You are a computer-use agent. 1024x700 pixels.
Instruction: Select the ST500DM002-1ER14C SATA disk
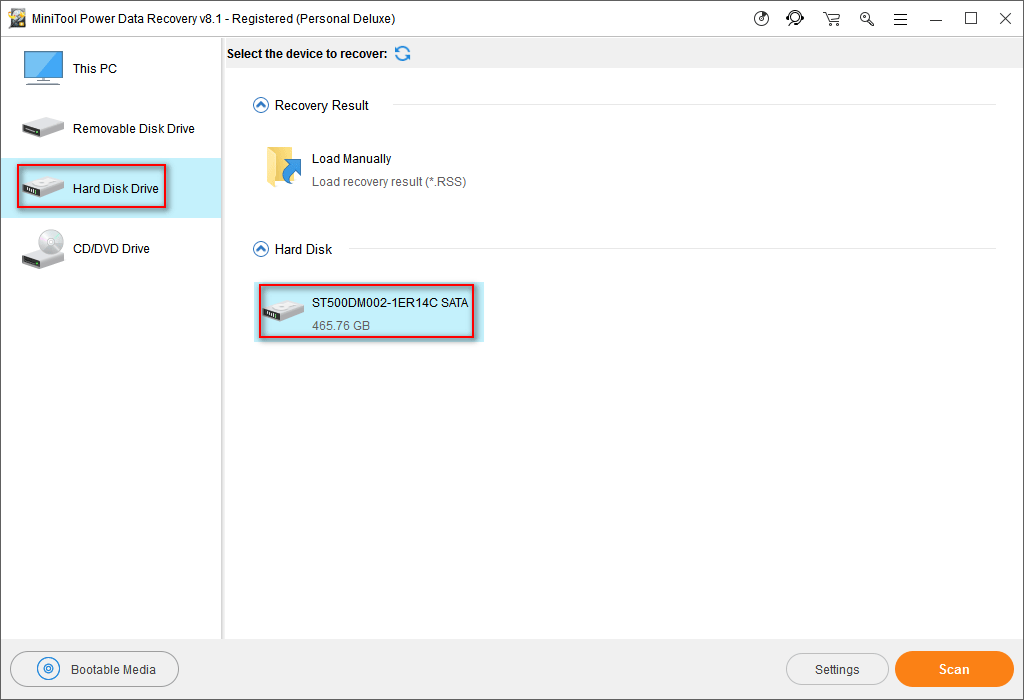click(x=368, y=311)
